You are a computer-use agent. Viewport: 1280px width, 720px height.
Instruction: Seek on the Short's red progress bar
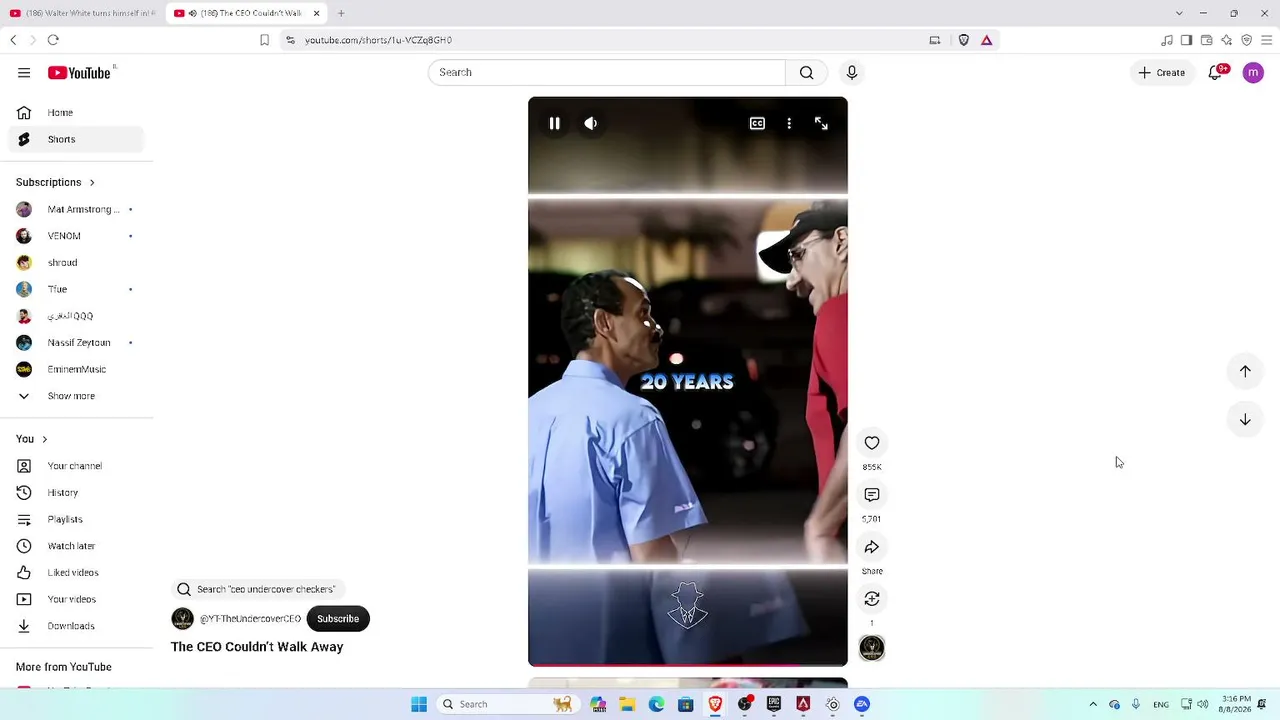click(688, 664)
